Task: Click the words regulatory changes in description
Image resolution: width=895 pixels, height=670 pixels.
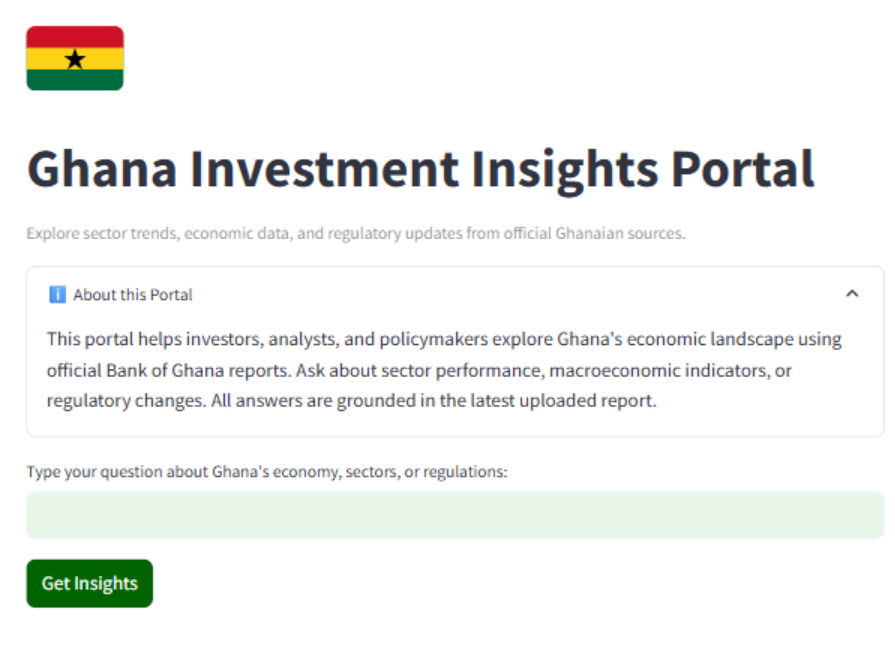Action: (x=126, y=401)
